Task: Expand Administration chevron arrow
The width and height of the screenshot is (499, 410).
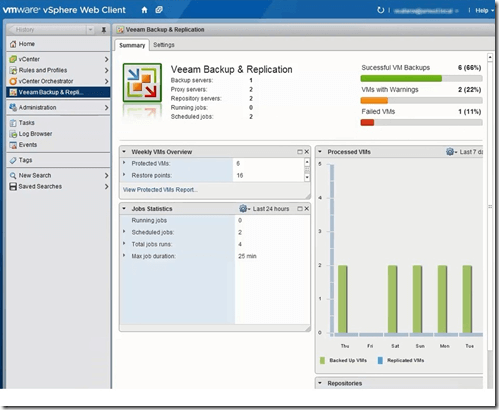Action: coord(106,108)
